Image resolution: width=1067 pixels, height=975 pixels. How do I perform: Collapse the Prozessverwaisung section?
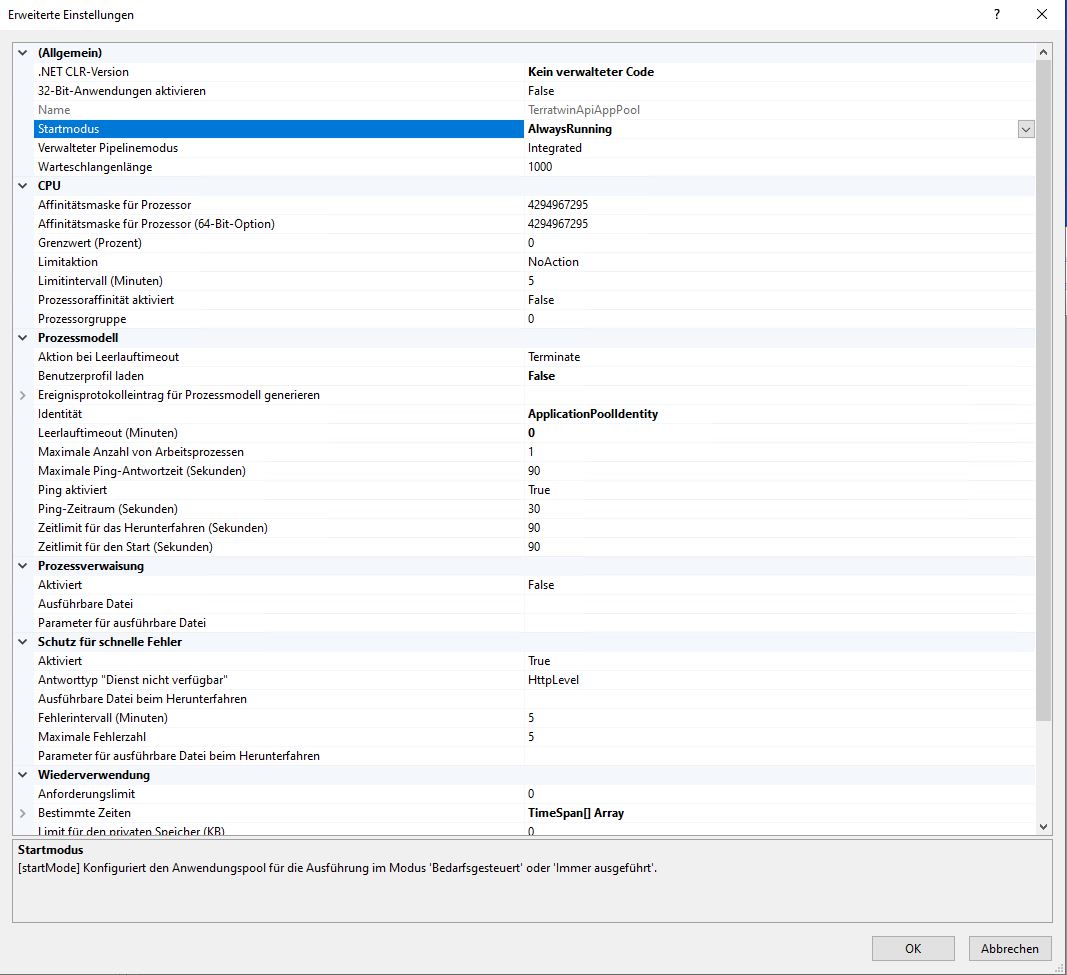(23, 566)
